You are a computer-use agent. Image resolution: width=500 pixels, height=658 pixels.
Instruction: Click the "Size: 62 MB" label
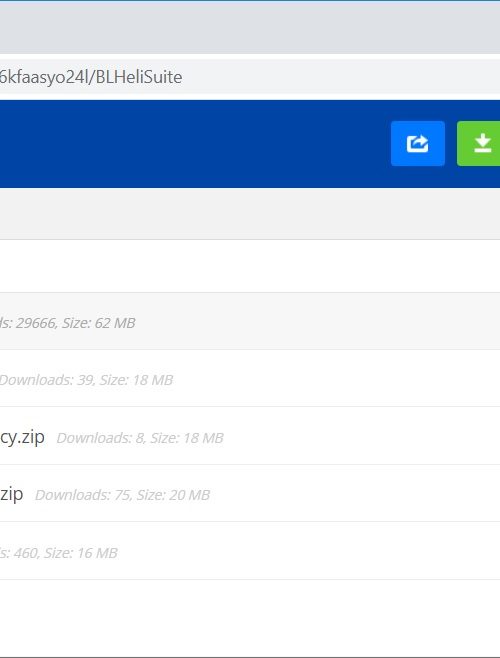(x=99, y=323)
